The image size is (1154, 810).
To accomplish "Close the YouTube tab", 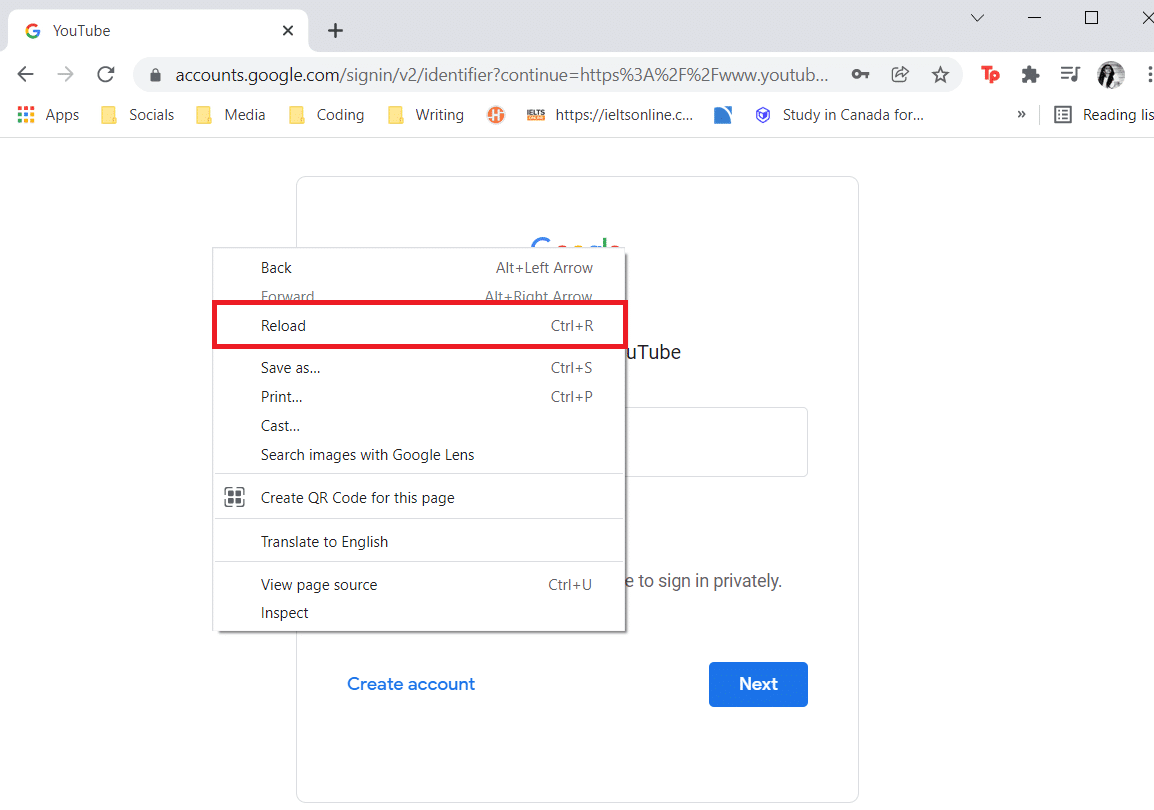I will click(x=288, y=31).
